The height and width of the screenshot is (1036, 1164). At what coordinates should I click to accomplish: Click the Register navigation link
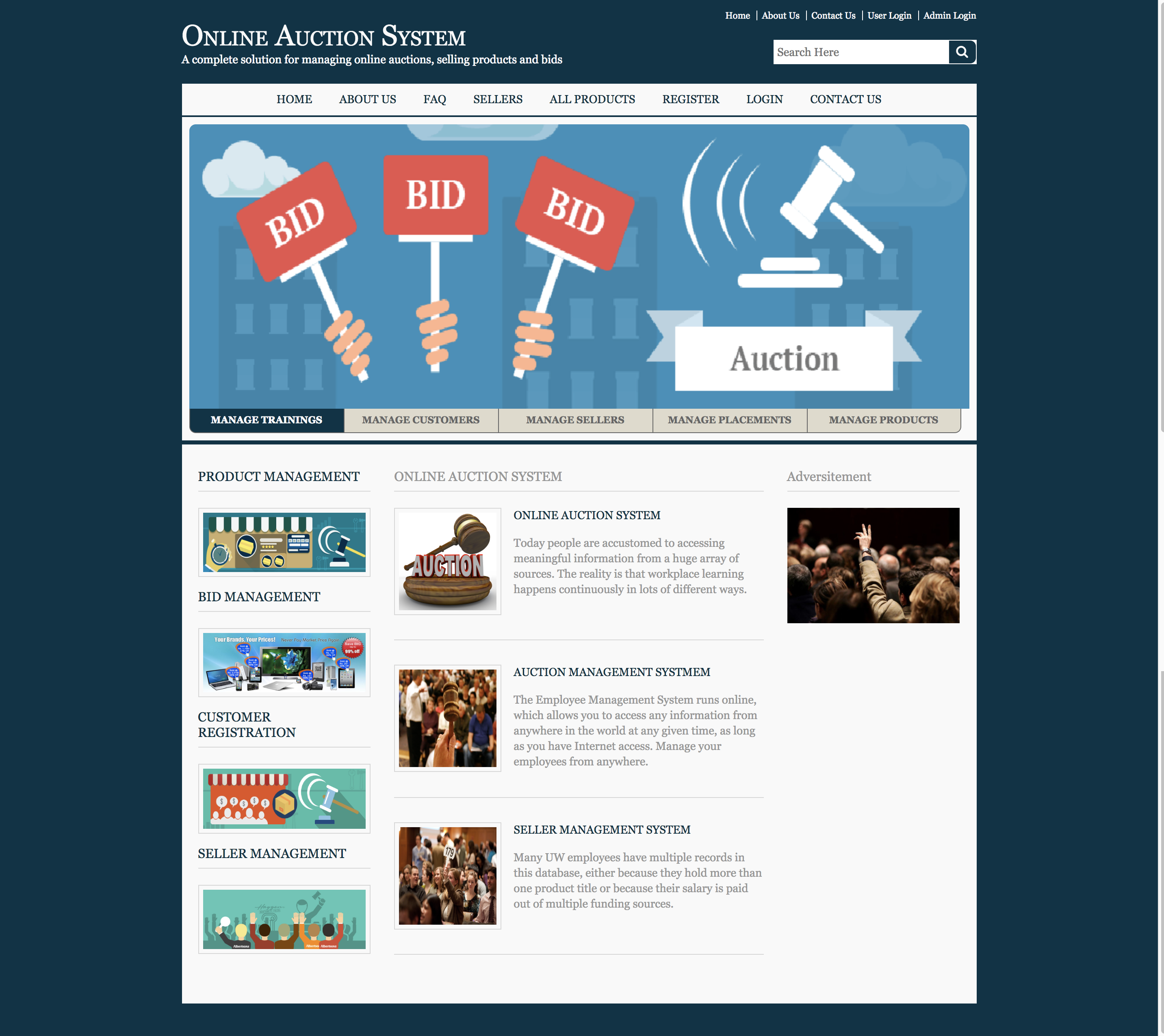coord(690,99)
